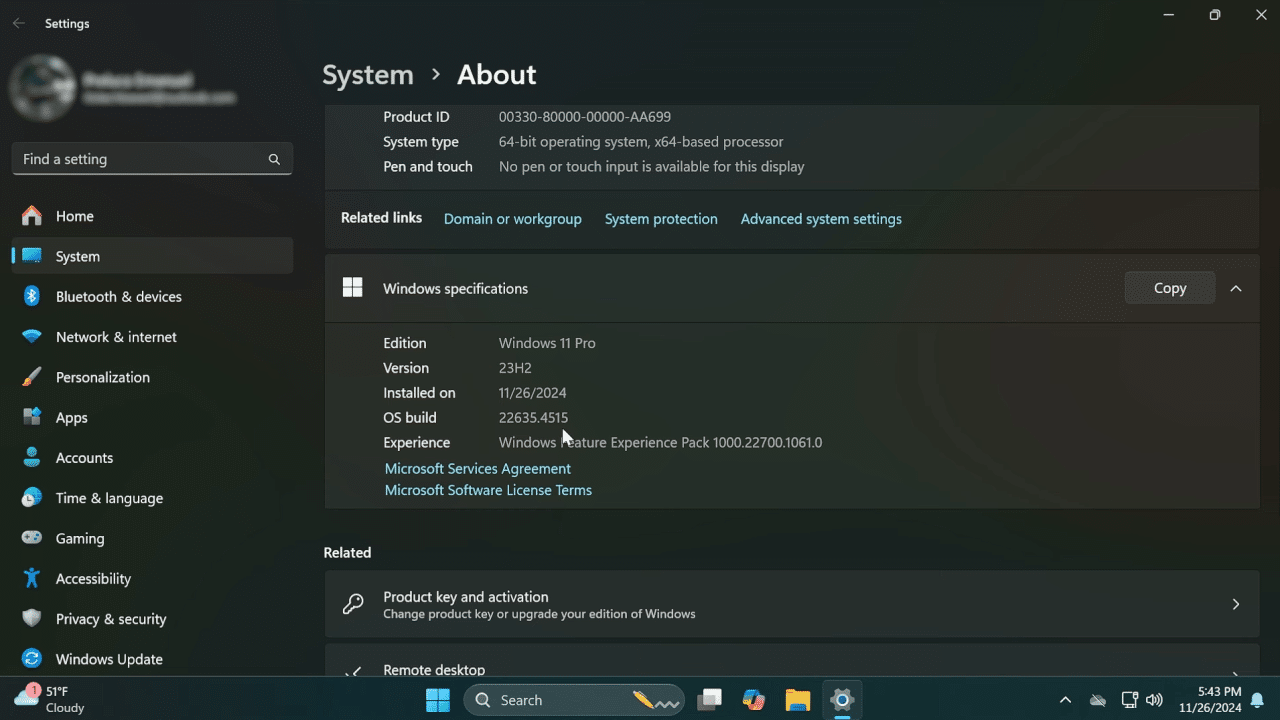Image resolution: width=1280 pixels, height=720 pixels.
Task: Click the Accounts person icon
Action: click(32, 457)
